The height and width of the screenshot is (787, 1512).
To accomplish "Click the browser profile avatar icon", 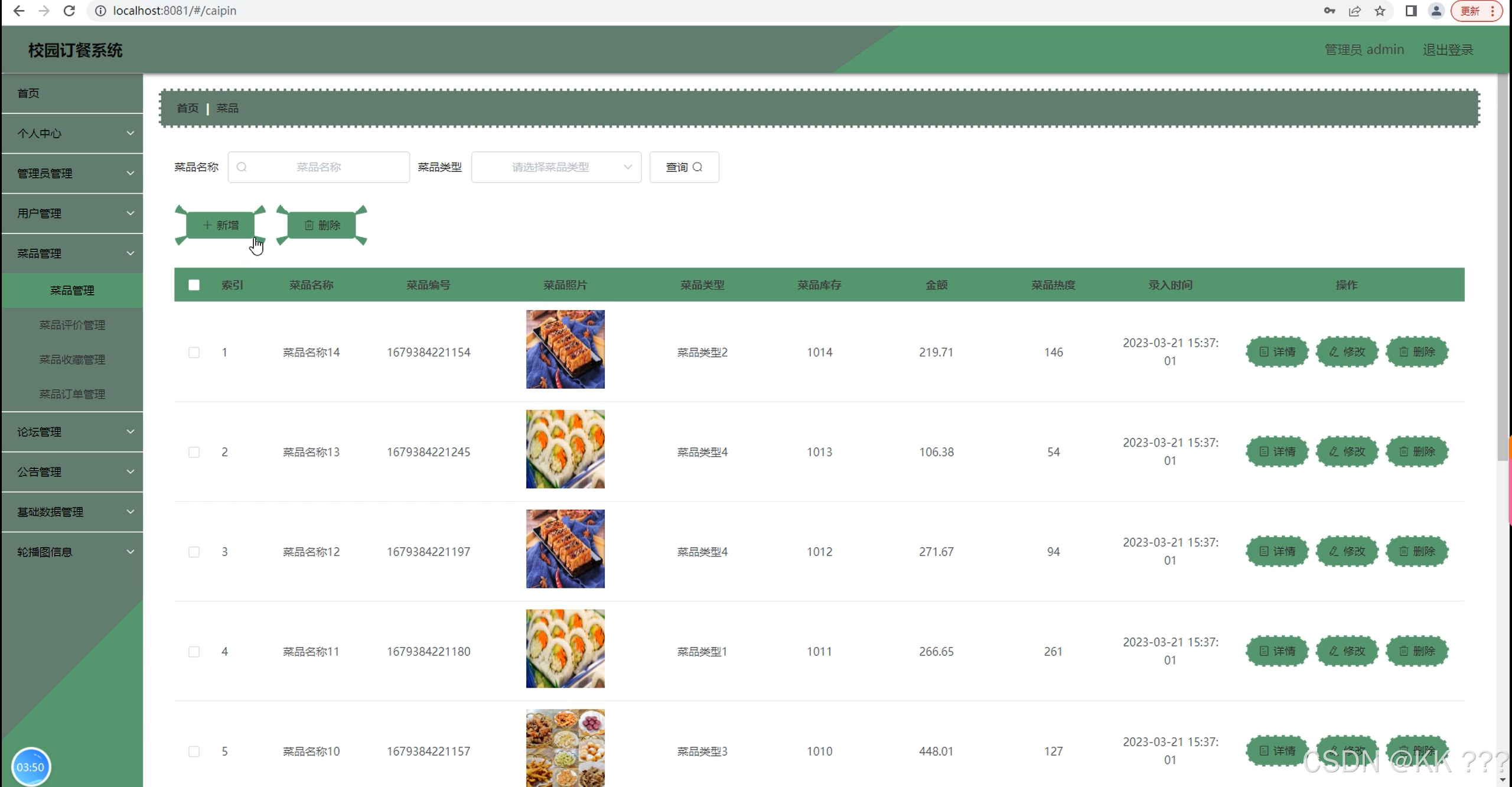I will [x=1436, y=11].
